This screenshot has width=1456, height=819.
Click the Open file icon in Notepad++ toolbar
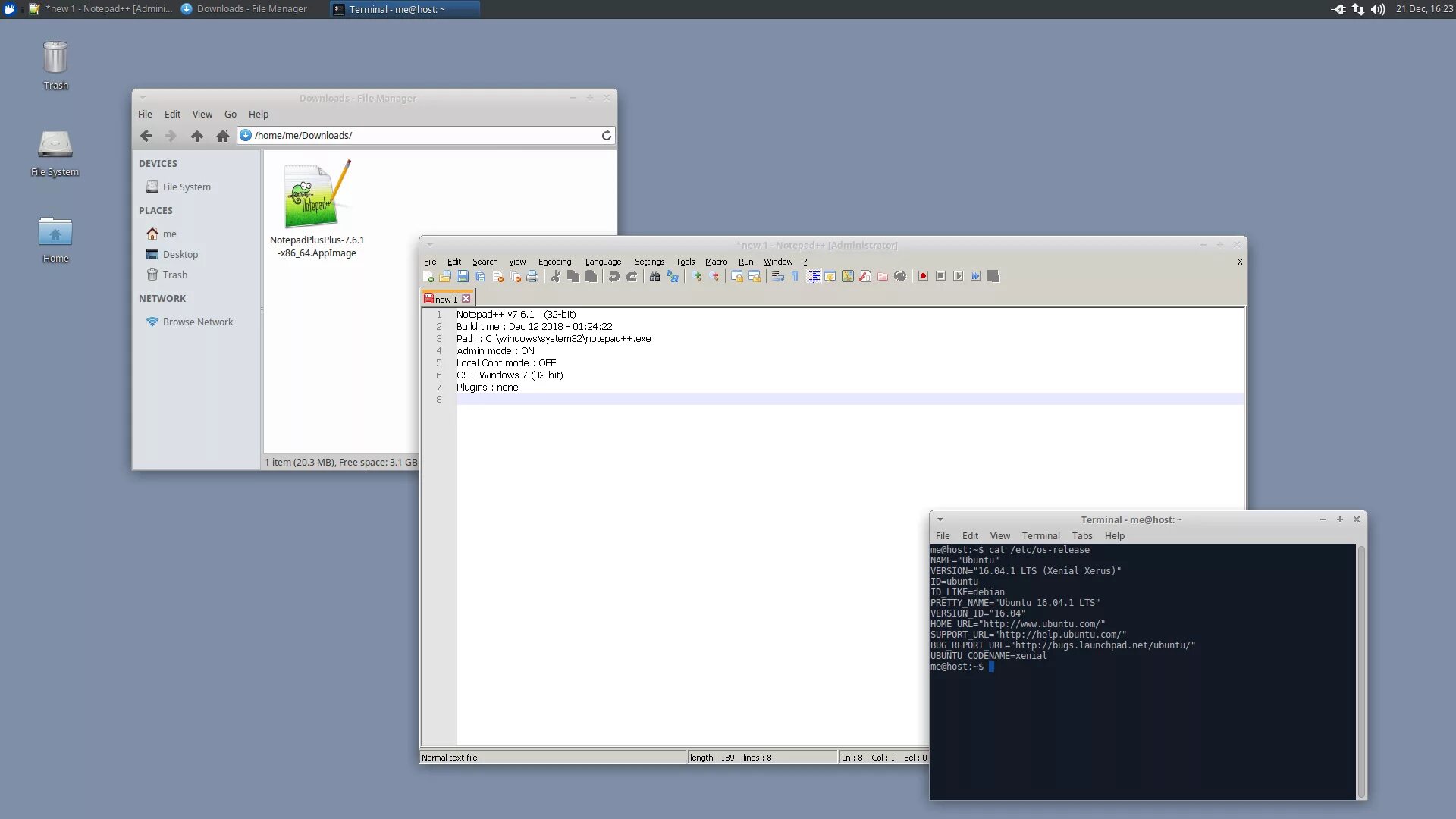445,277
